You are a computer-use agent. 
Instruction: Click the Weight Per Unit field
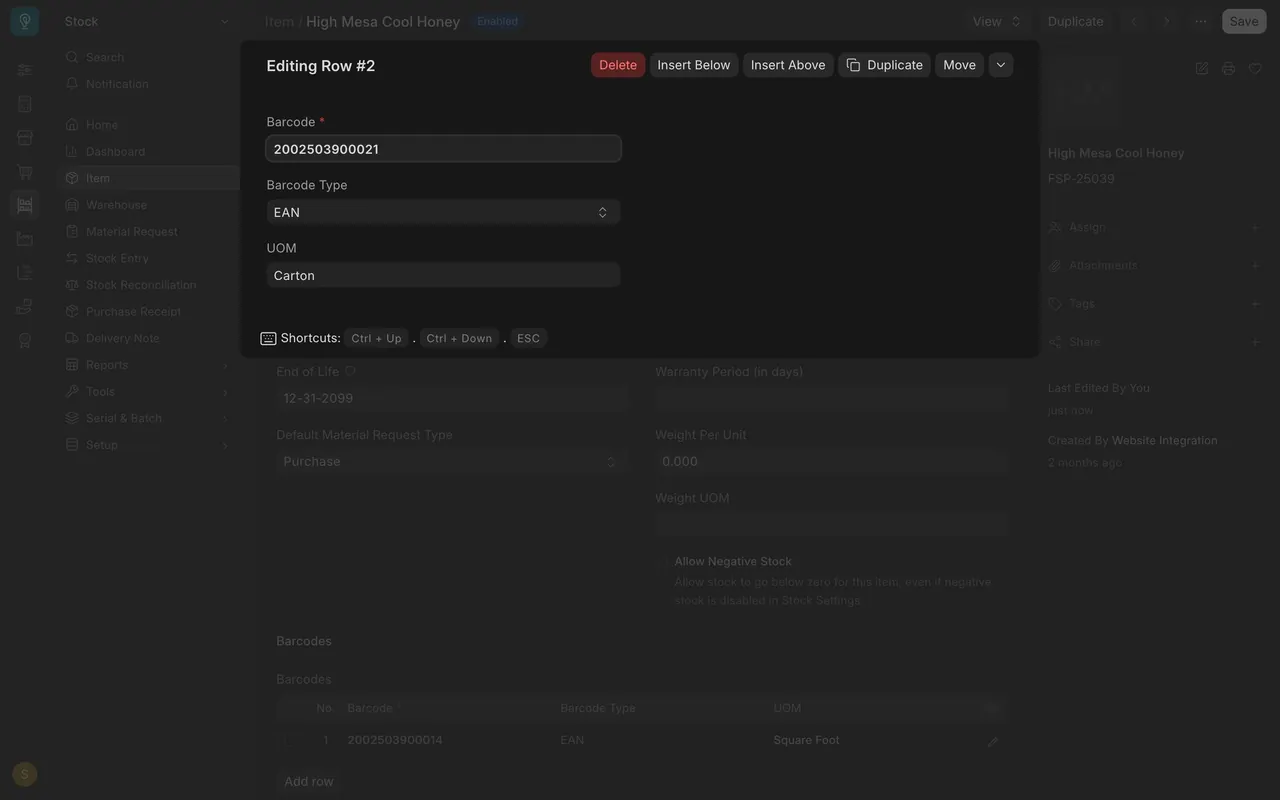click(x=830, y=461)
